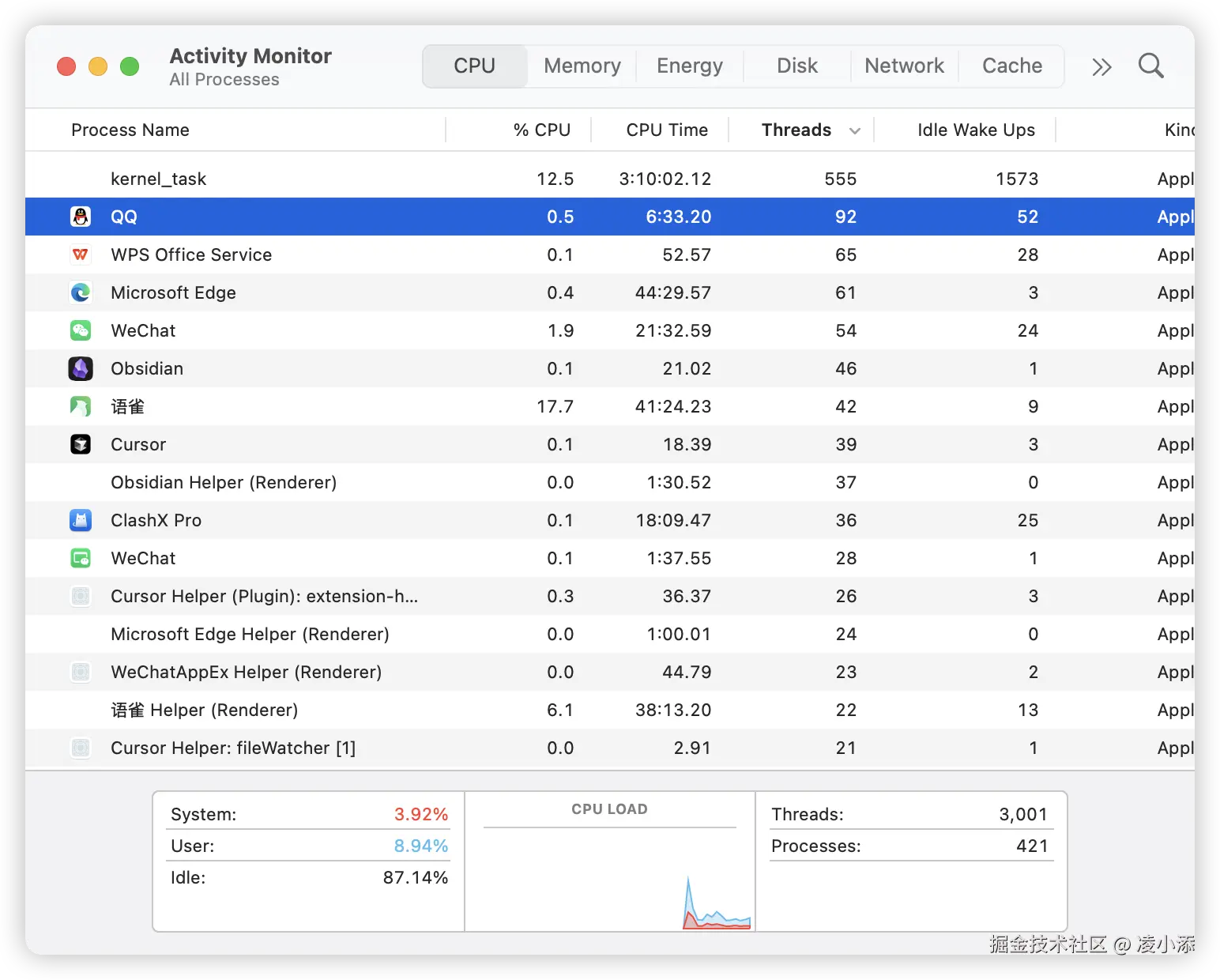Select WeChatAppEx Helper (Renderer) row text
The width and height of the screenshot is (1220, 980).
(246, 672)
